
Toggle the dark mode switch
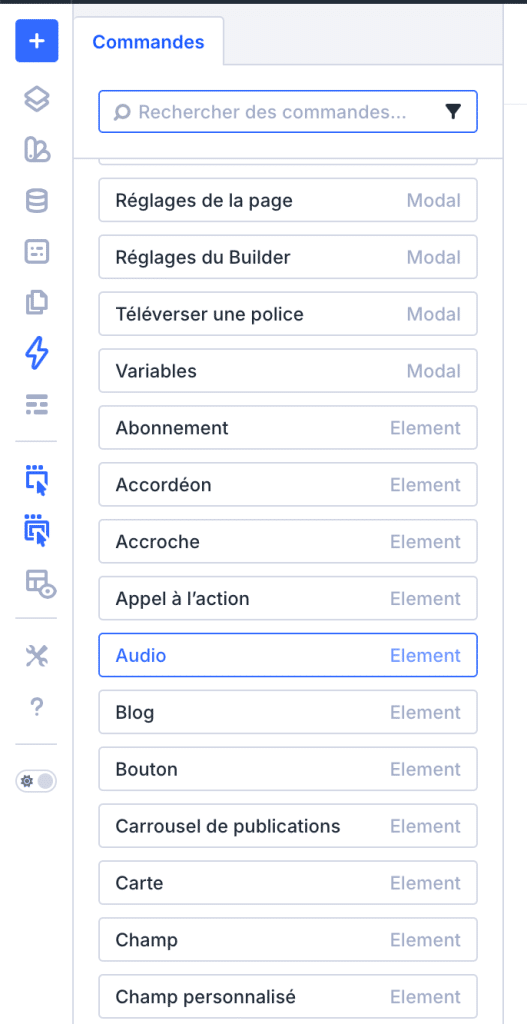point(37,781)
